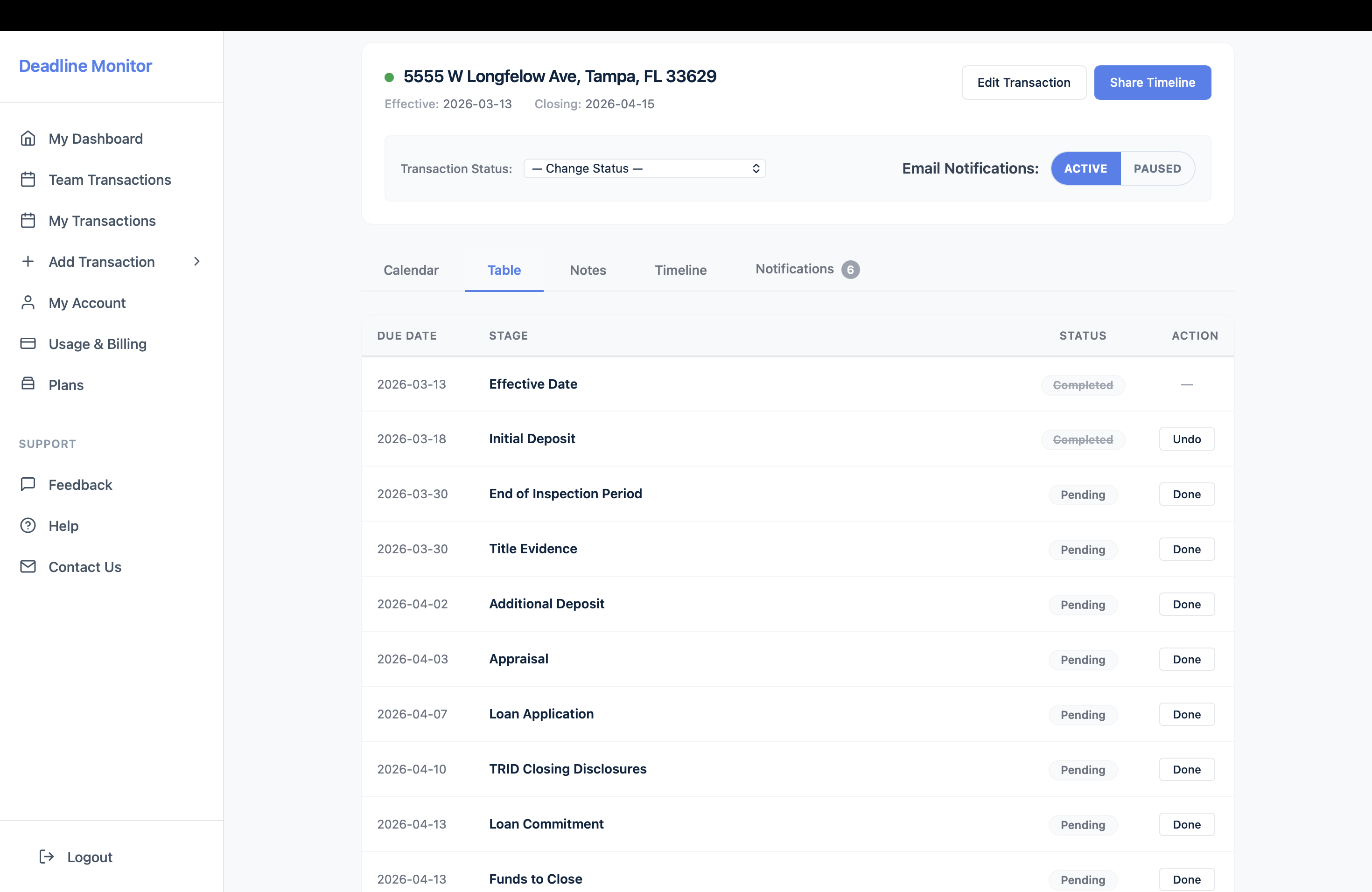Click the DUE DATE column header
This screenshot has height=892, width=1372.
click(406, 335)
